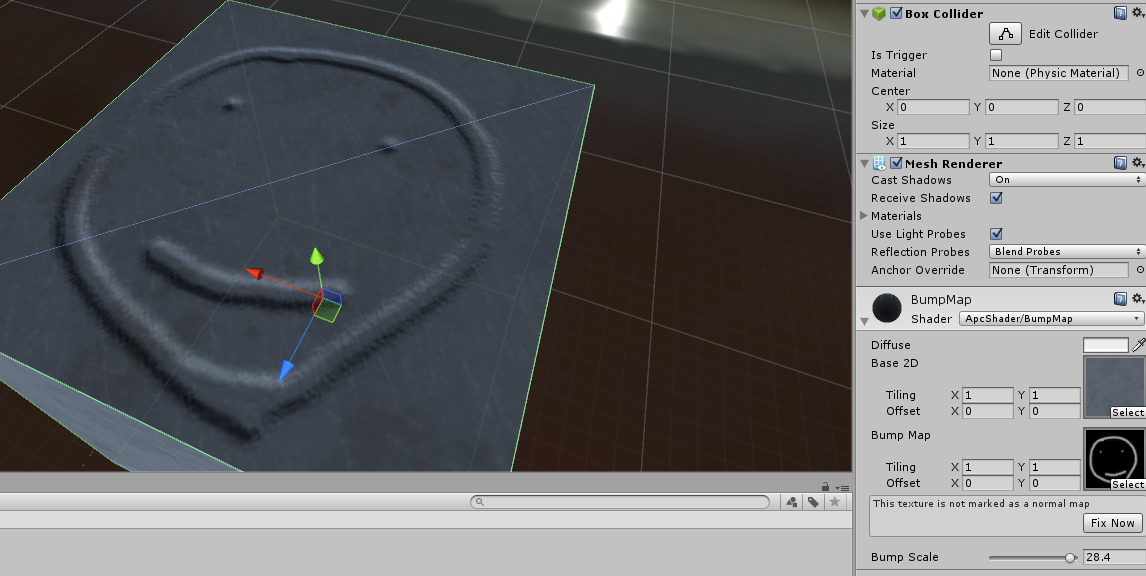Screen dimensions: 1146x576
Task: Click Base 2D Offset X field
Action: (988, 411)
